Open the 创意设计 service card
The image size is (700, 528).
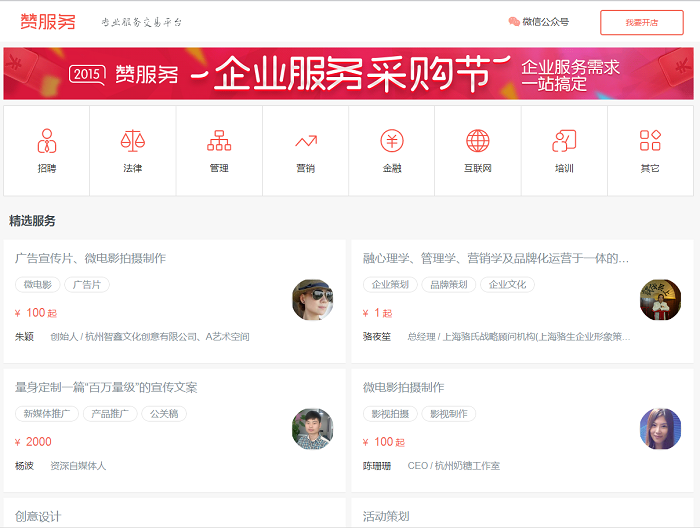(x=175, y=513)
